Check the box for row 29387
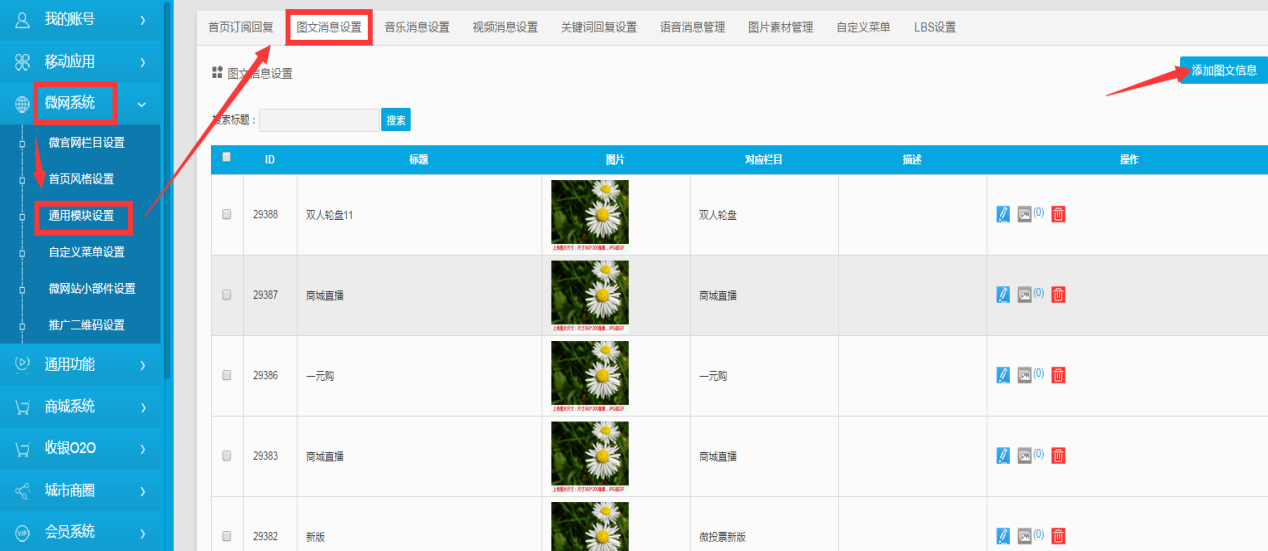This screenshot has height=551, width=1268. click(226, 295)
